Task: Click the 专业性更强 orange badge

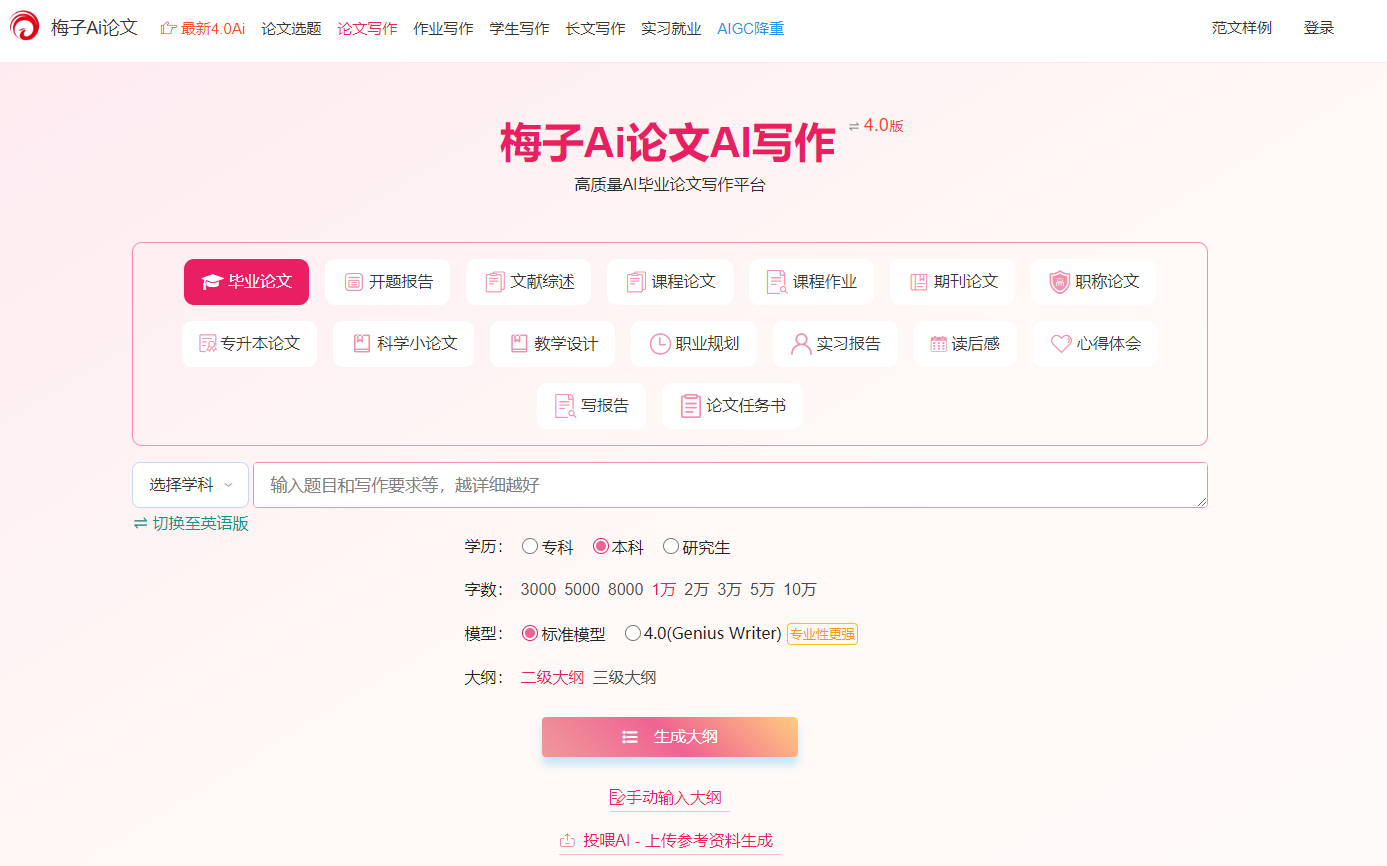Action: (x=822, y=634)
